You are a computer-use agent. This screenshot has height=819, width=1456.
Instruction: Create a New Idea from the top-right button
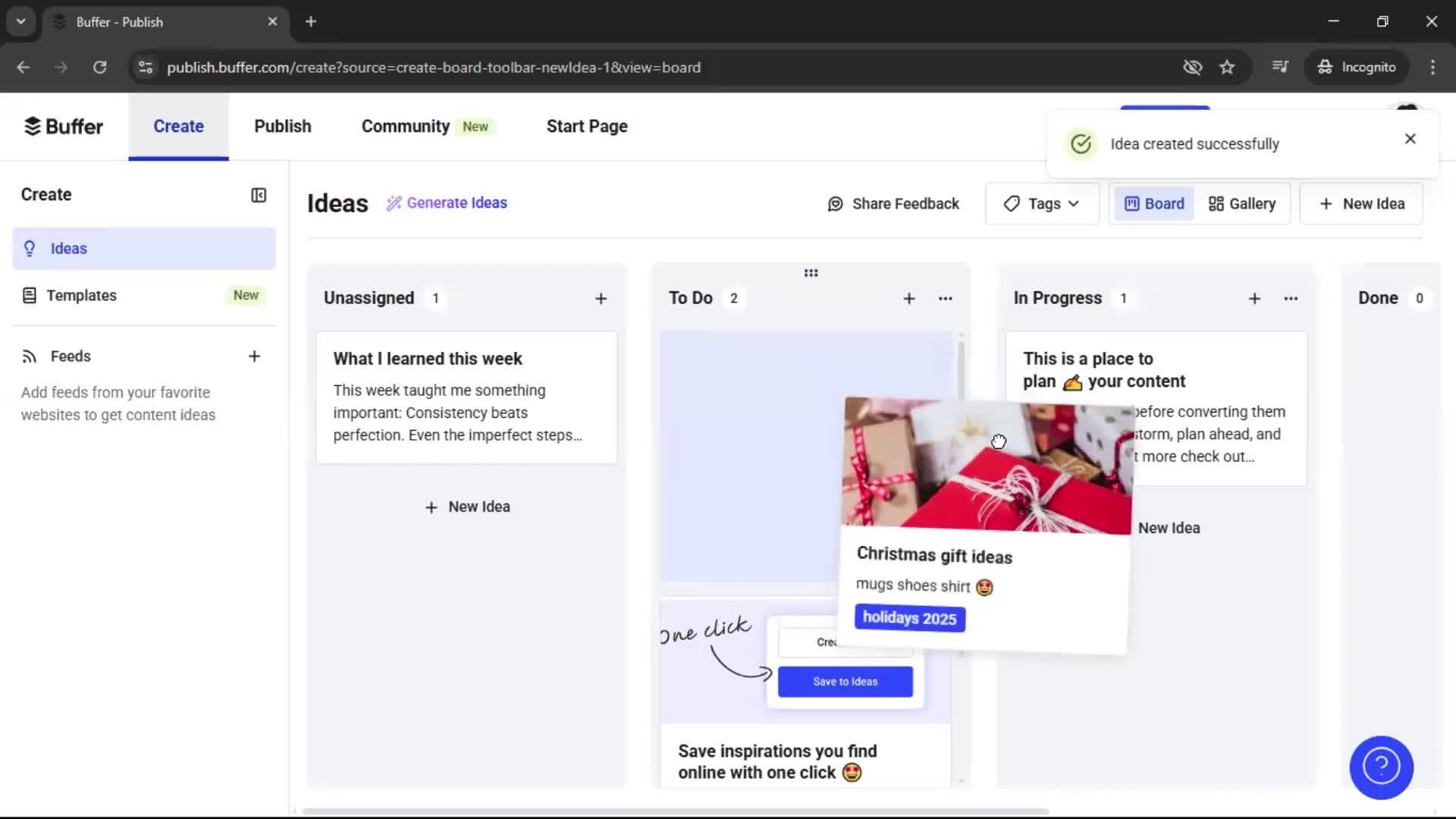(x=1360, y=203)
